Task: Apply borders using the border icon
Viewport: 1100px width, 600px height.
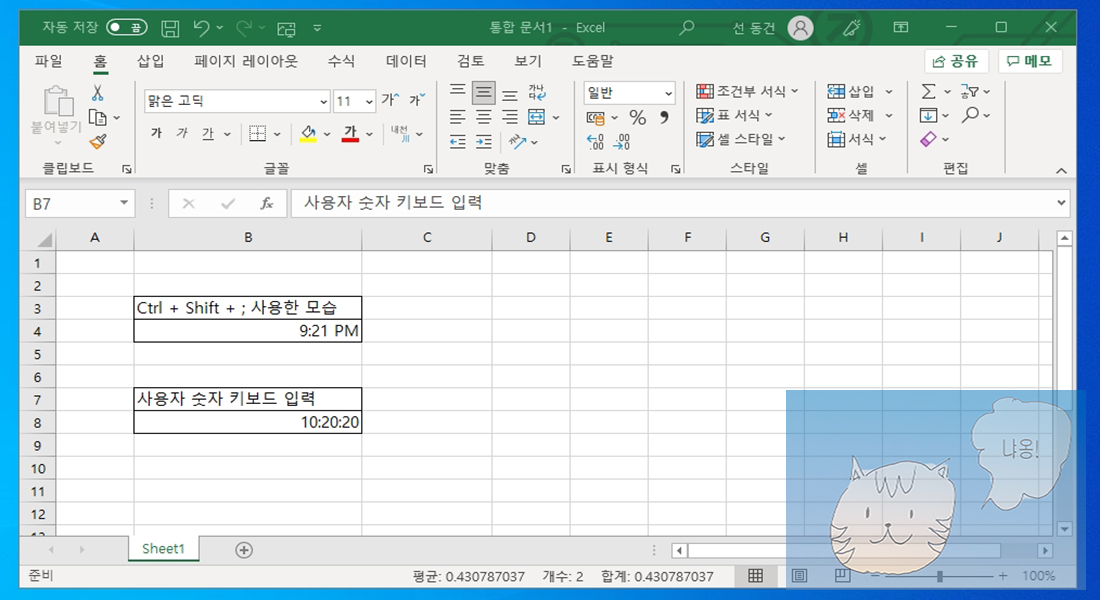Action: [x=257, y=133]
